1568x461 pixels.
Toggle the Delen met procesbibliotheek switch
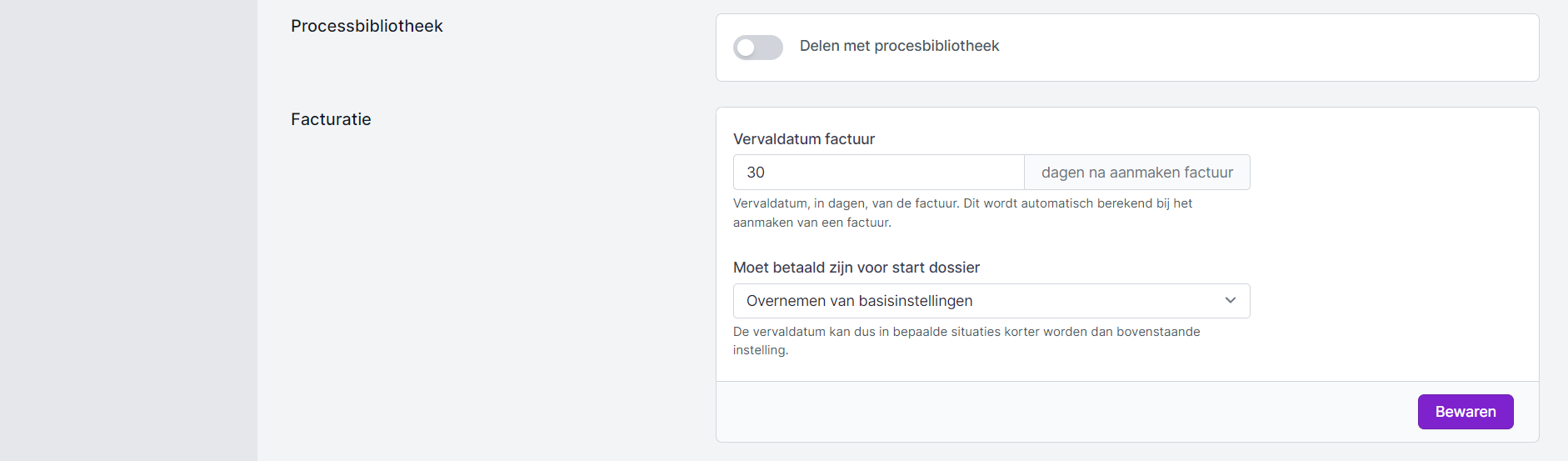(757, 48)
